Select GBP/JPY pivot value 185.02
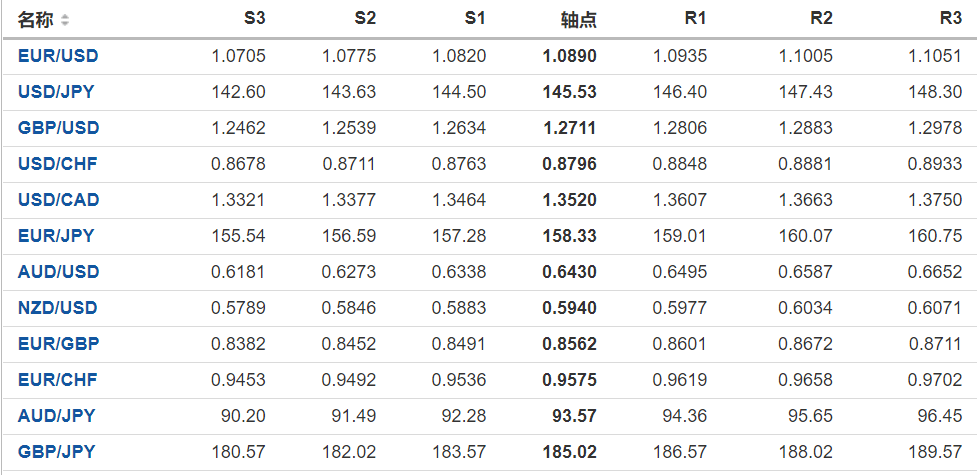The height and width of the screenshot is (475, 977). 569,452
